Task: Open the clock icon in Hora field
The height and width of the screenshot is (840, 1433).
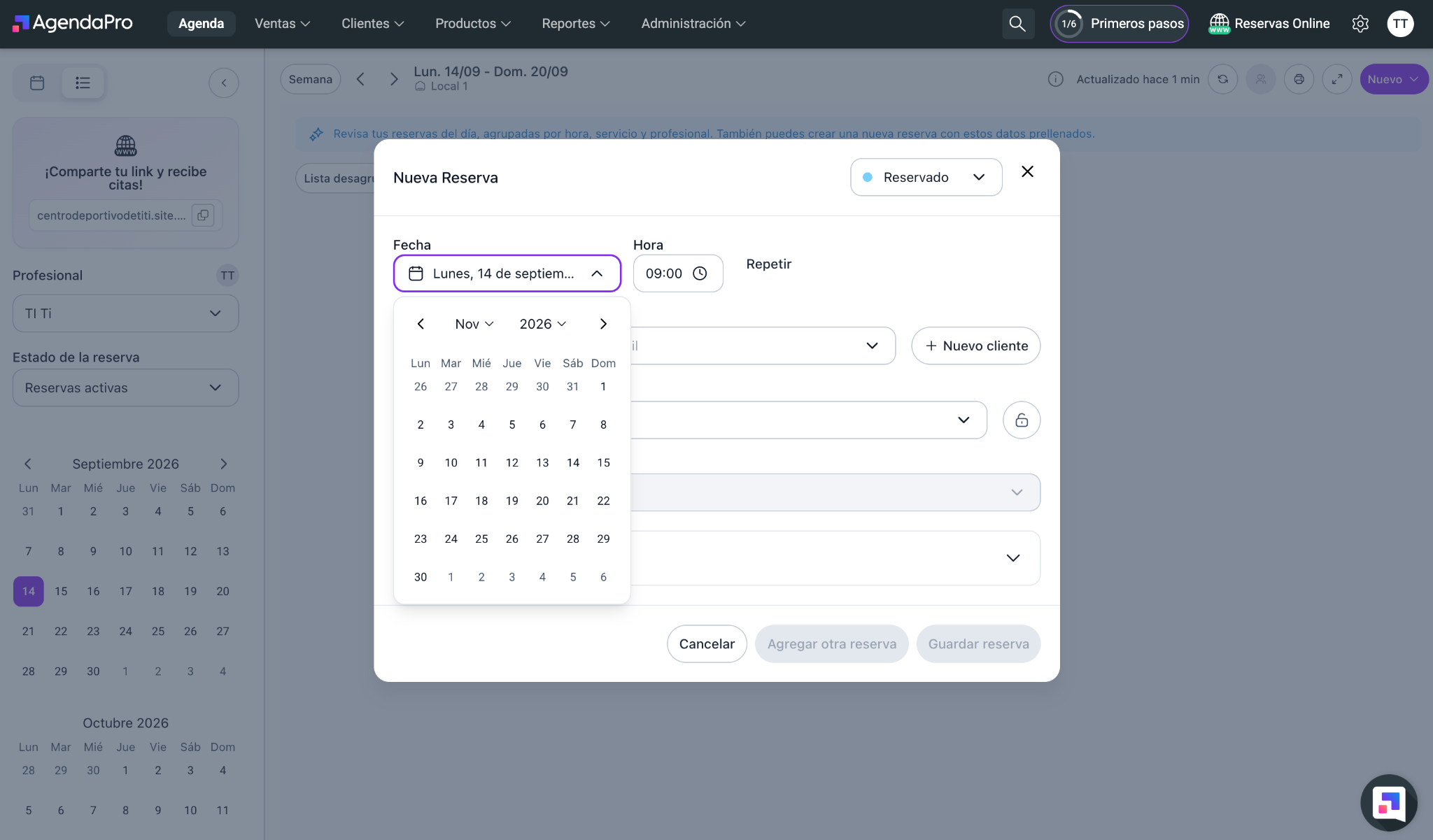Action: [700, 273]
